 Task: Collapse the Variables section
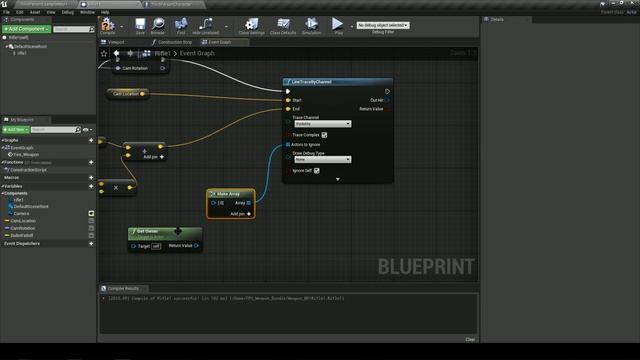pyautogui.click(x=2, y=186)
